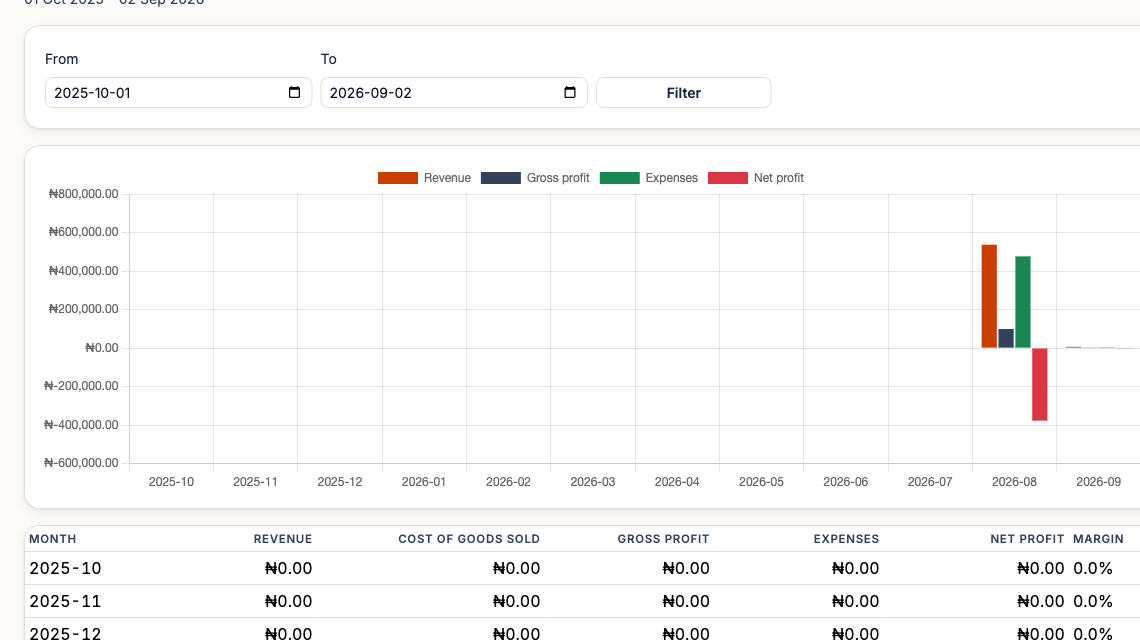Click the NET PROFIT column header

(1027, 539)
